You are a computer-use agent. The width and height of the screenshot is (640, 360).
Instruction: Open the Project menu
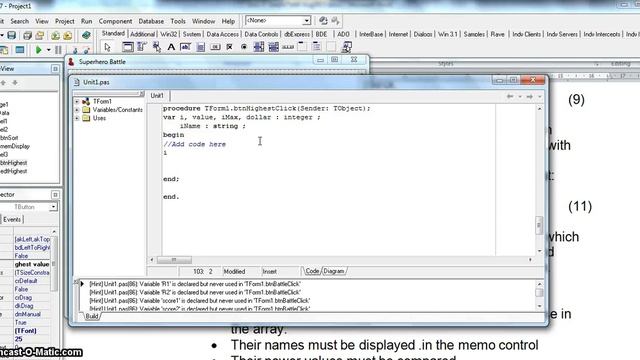[x=64, y=21]
